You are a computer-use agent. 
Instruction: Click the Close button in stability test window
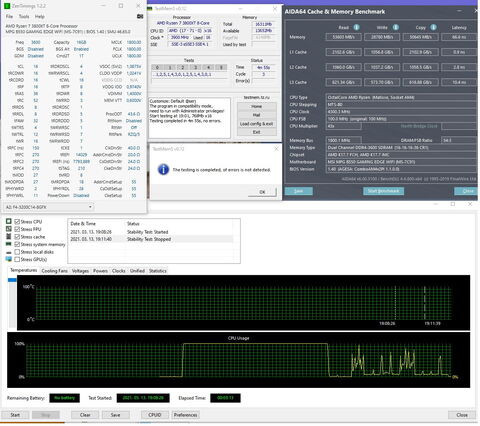462,415
